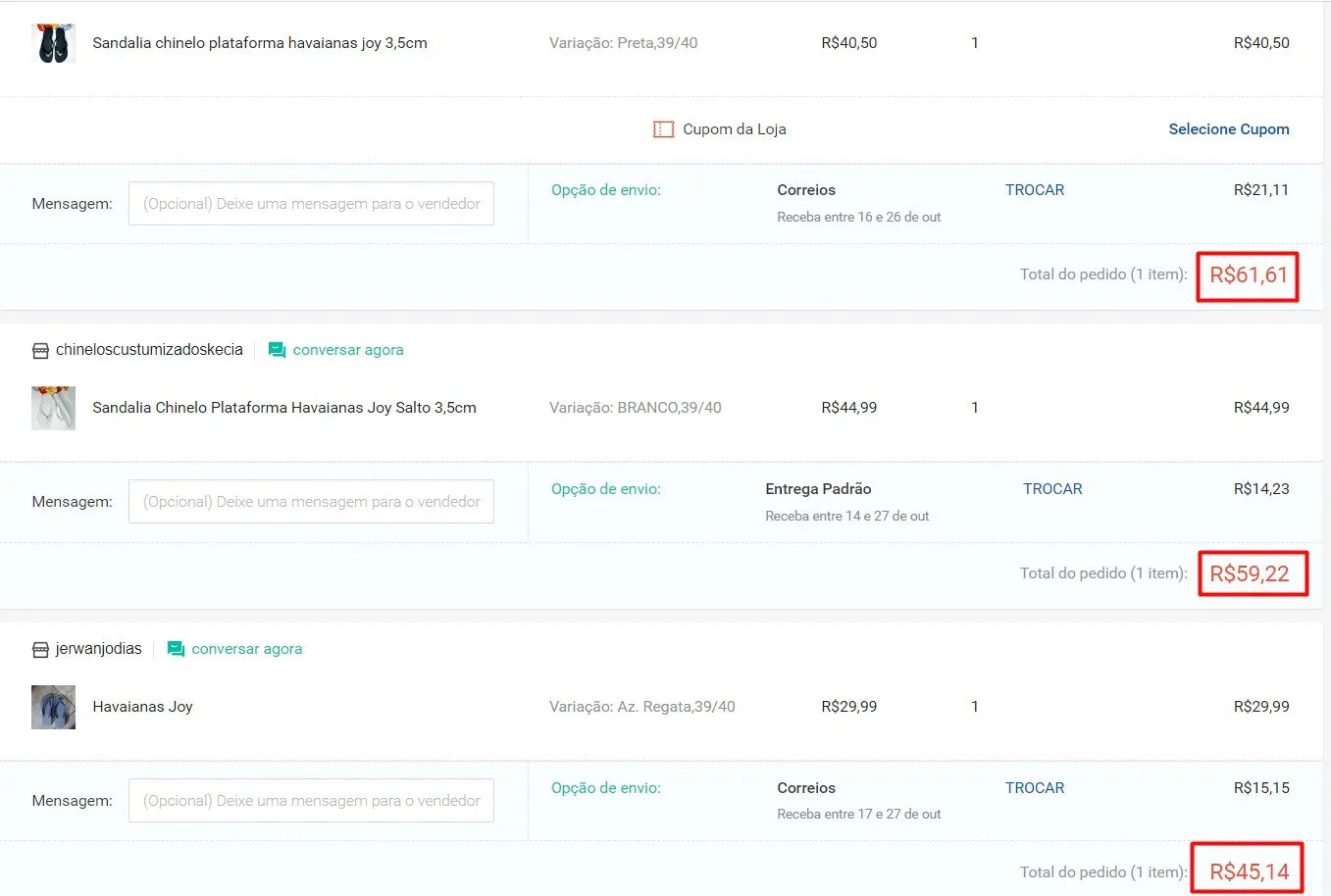Screen dimensions: 1331x896
Task: Open the black Havaianas Joy sandal thumbnail
Action: click(x=53, y=43)
